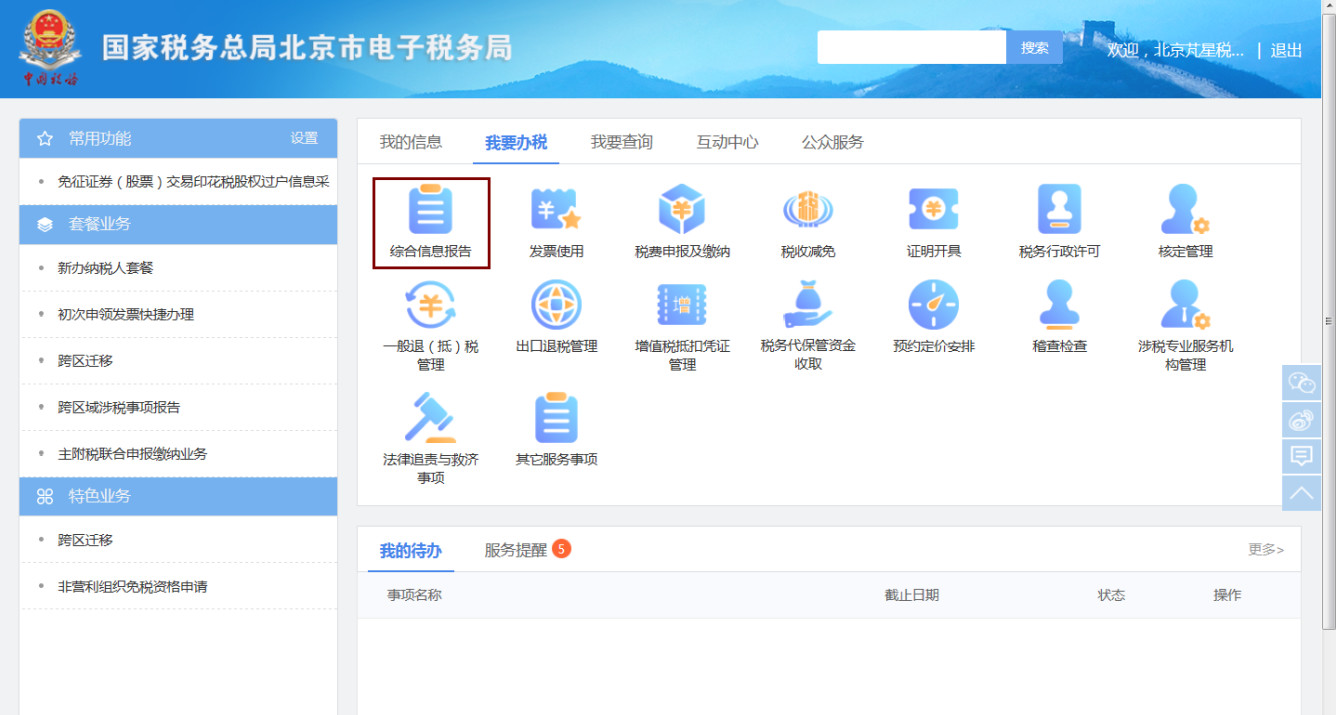This screenshot has height=715, width=1336.
Task: Click the 截止日期 column header
Action: coord(911,595)
